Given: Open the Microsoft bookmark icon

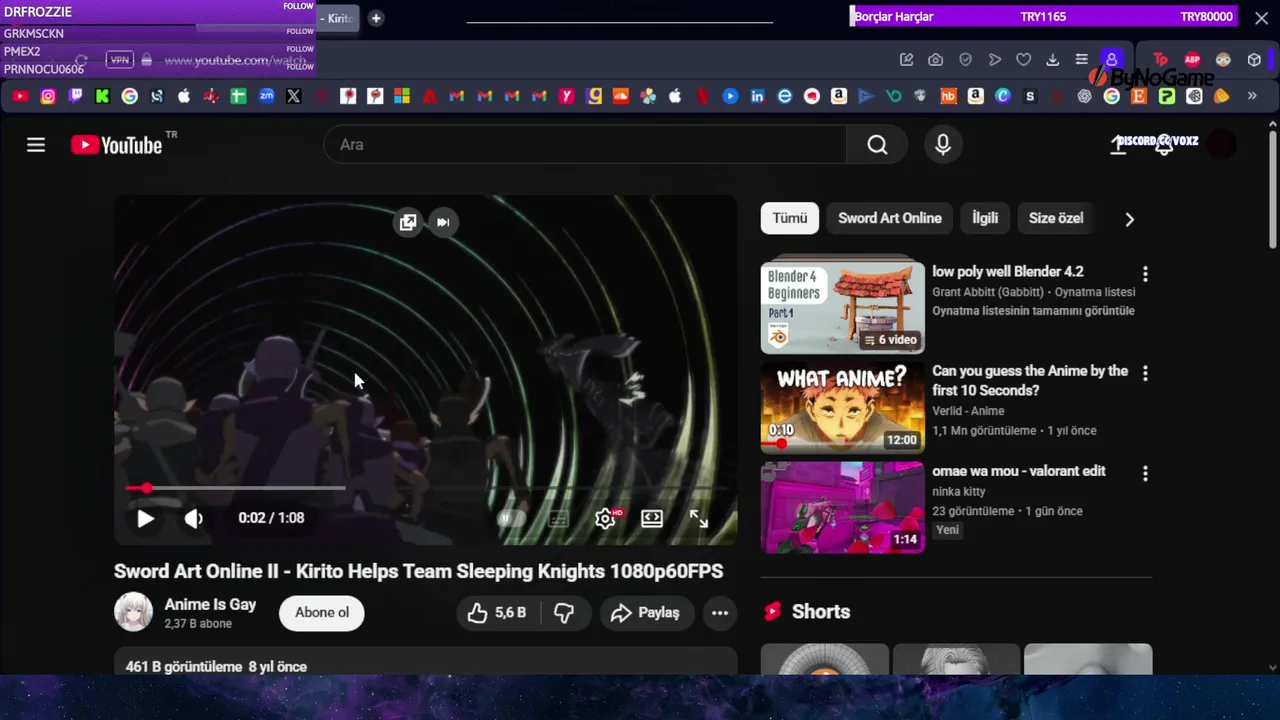Looking at the screenshot, I should click(x=402, y=97).
